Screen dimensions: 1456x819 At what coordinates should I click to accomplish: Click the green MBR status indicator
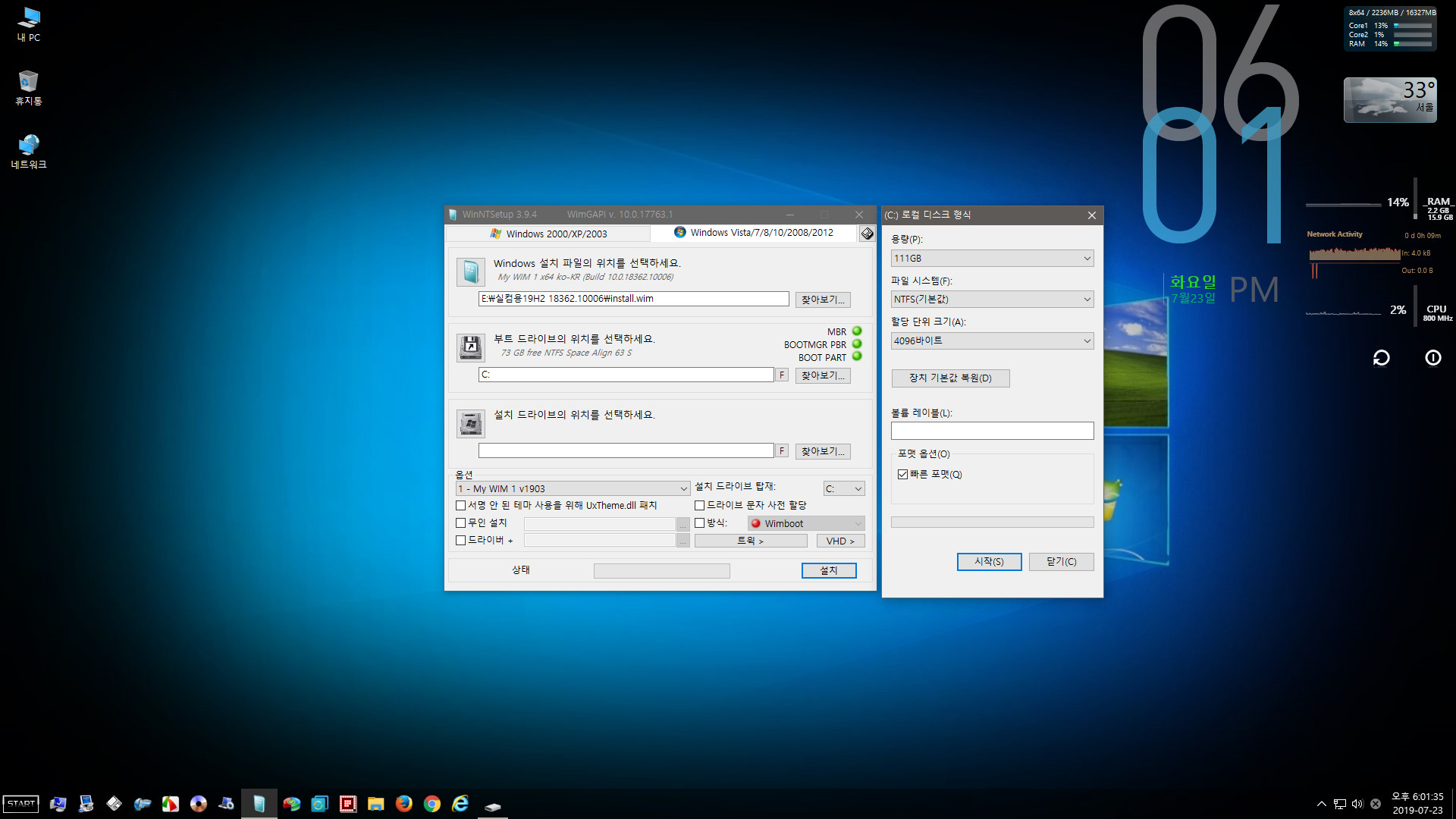click(x=857, y=331)
